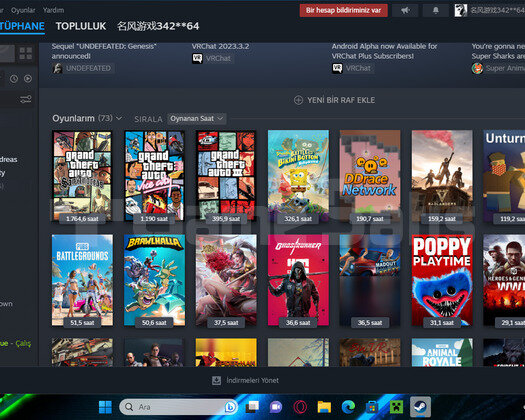The image size is (525, 420).
Task: Open the notifications bell icon
Action: pos(436,10)
